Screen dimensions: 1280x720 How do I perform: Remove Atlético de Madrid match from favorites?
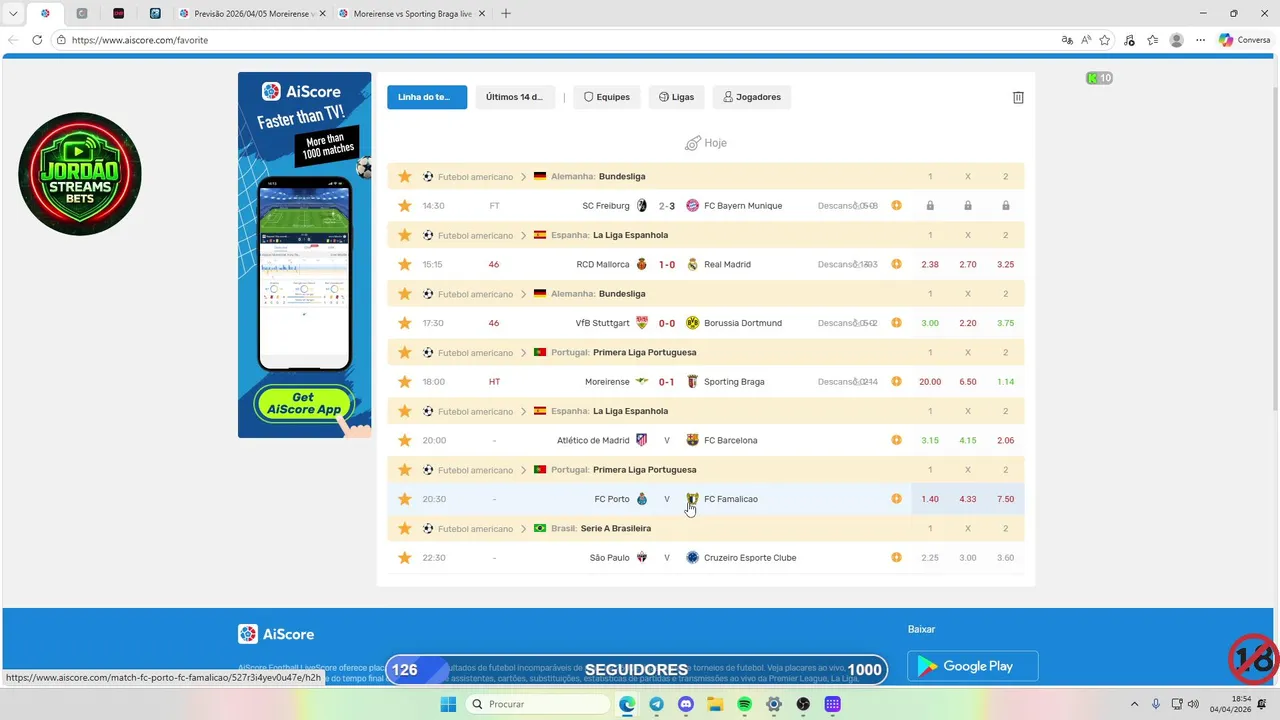(405, 440)
